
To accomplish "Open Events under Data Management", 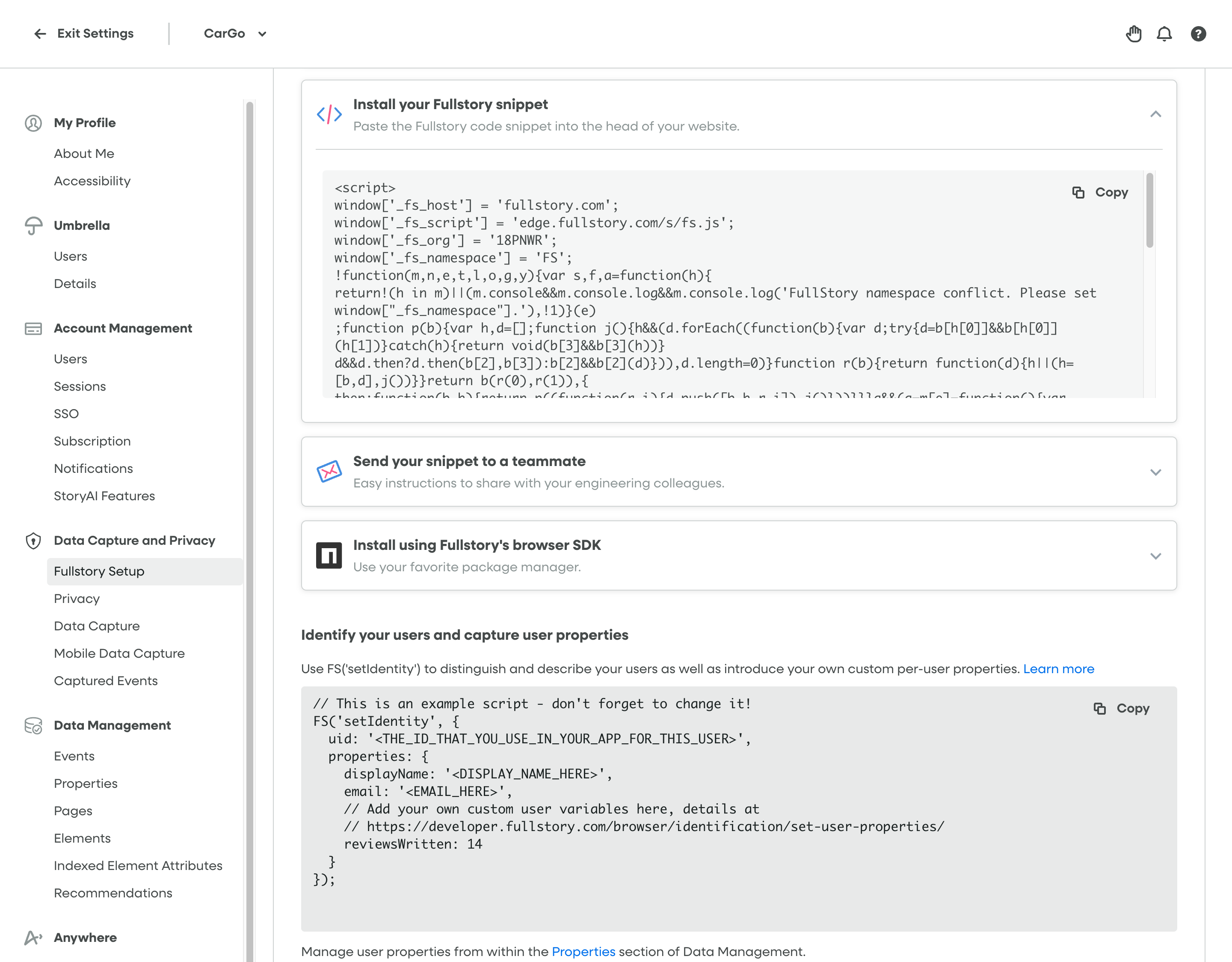I will pos(74,756).
